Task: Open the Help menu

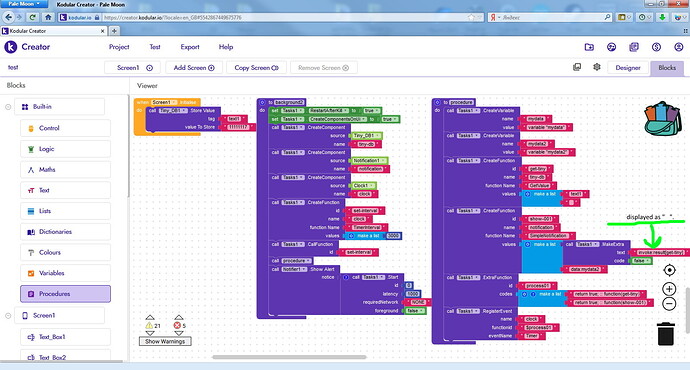Action: pyautogui.click(x=226, y=47)
